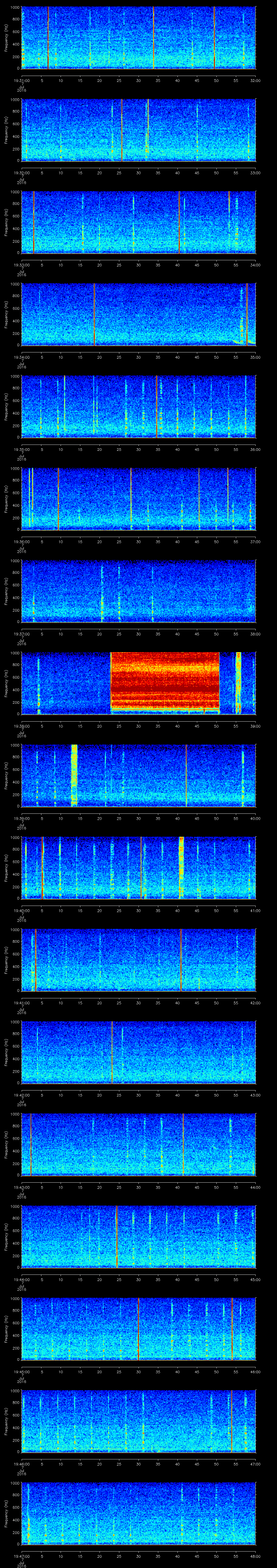277x1568 pixels.
Task: Click the 19:42:00 time axis label
Action: coord(21,1095)
